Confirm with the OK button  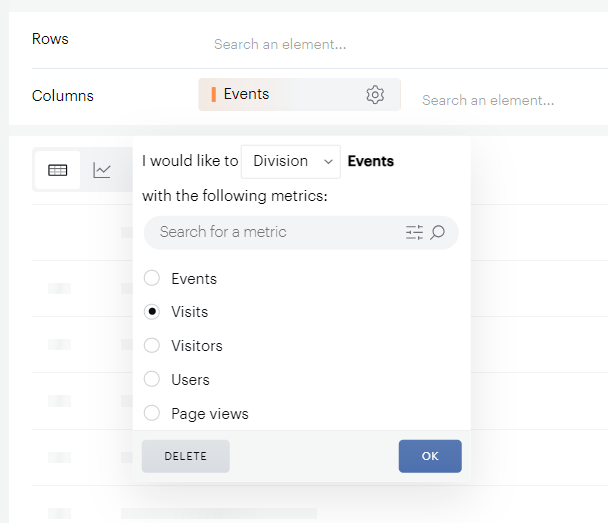(x=430, y=456)
